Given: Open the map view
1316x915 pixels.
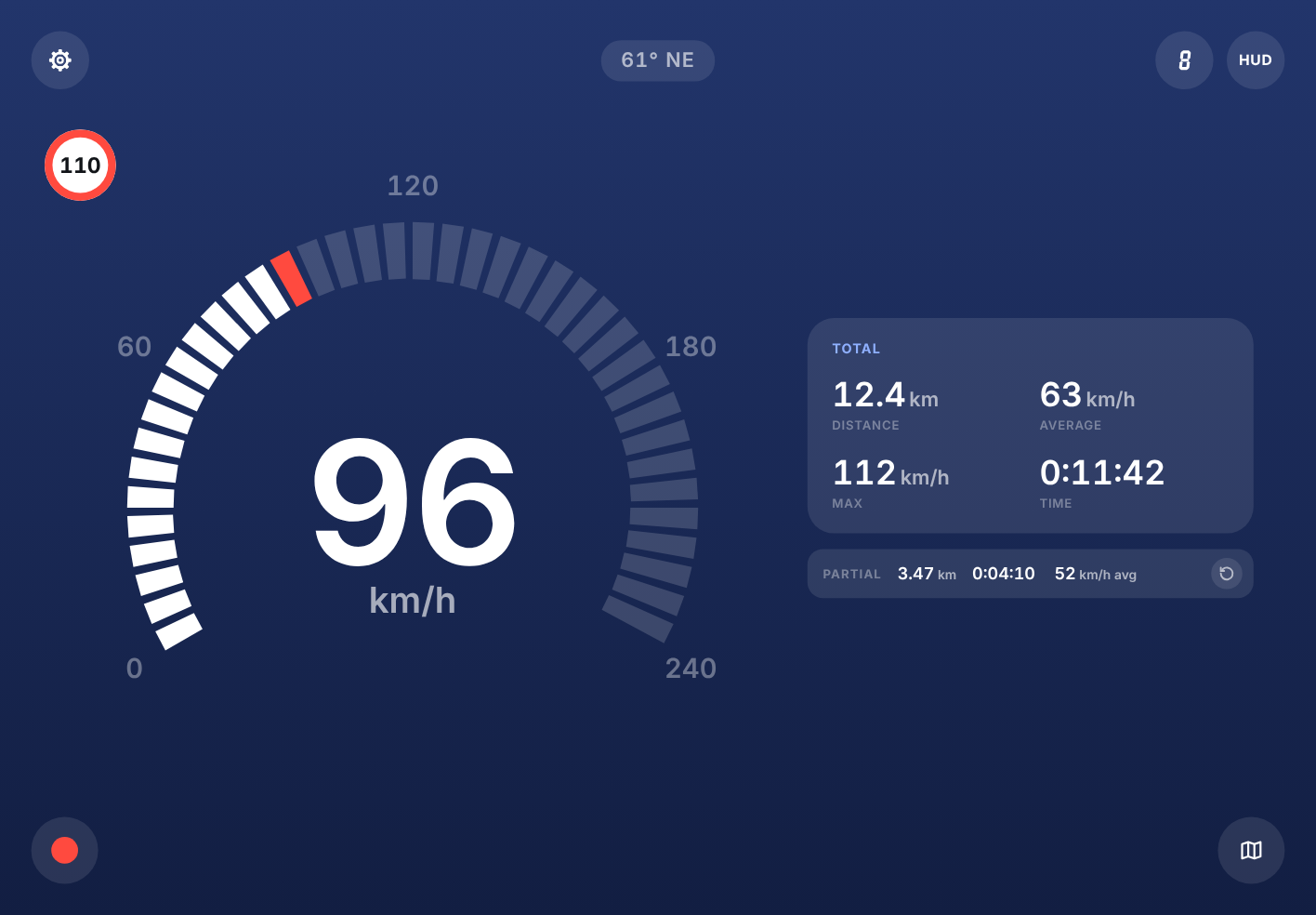Looking at the screenshot, I should coord(1251,850).
